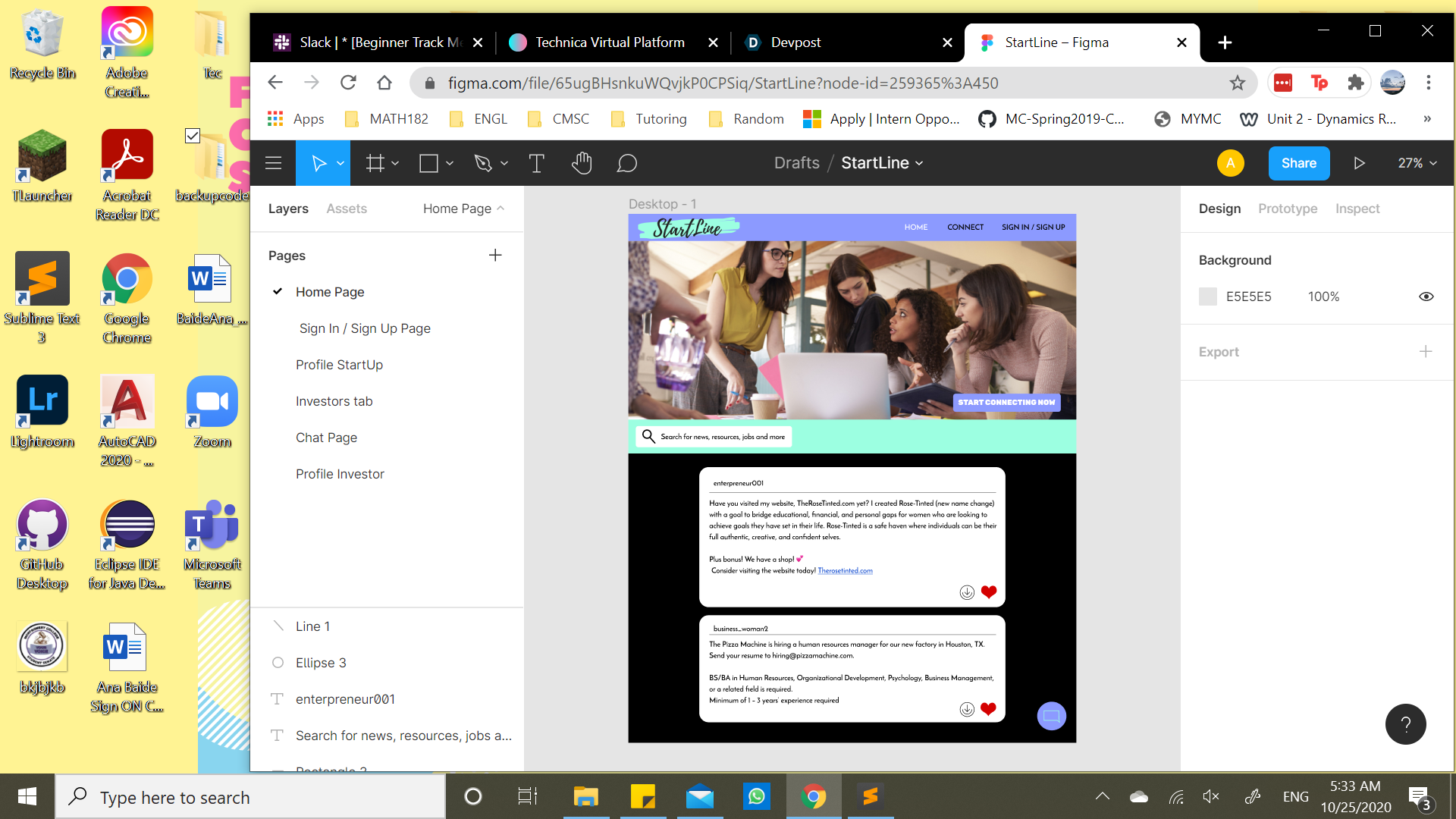Click the blue Share button

[x=1298, y=163]
